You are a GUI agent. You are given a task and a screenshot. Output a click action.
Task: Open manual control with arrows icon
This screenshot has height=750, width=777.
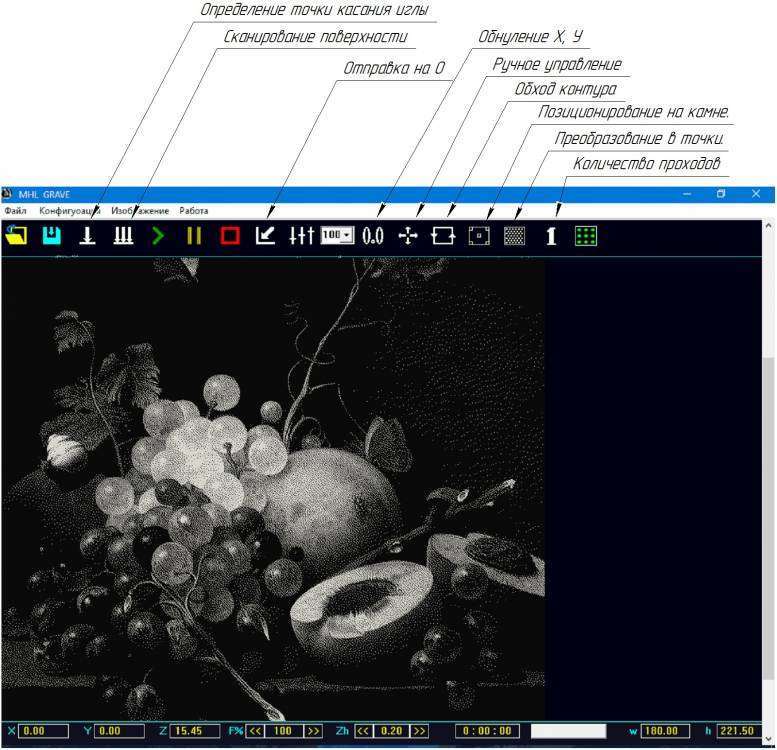pyautogui.click(x=408, y=236)
